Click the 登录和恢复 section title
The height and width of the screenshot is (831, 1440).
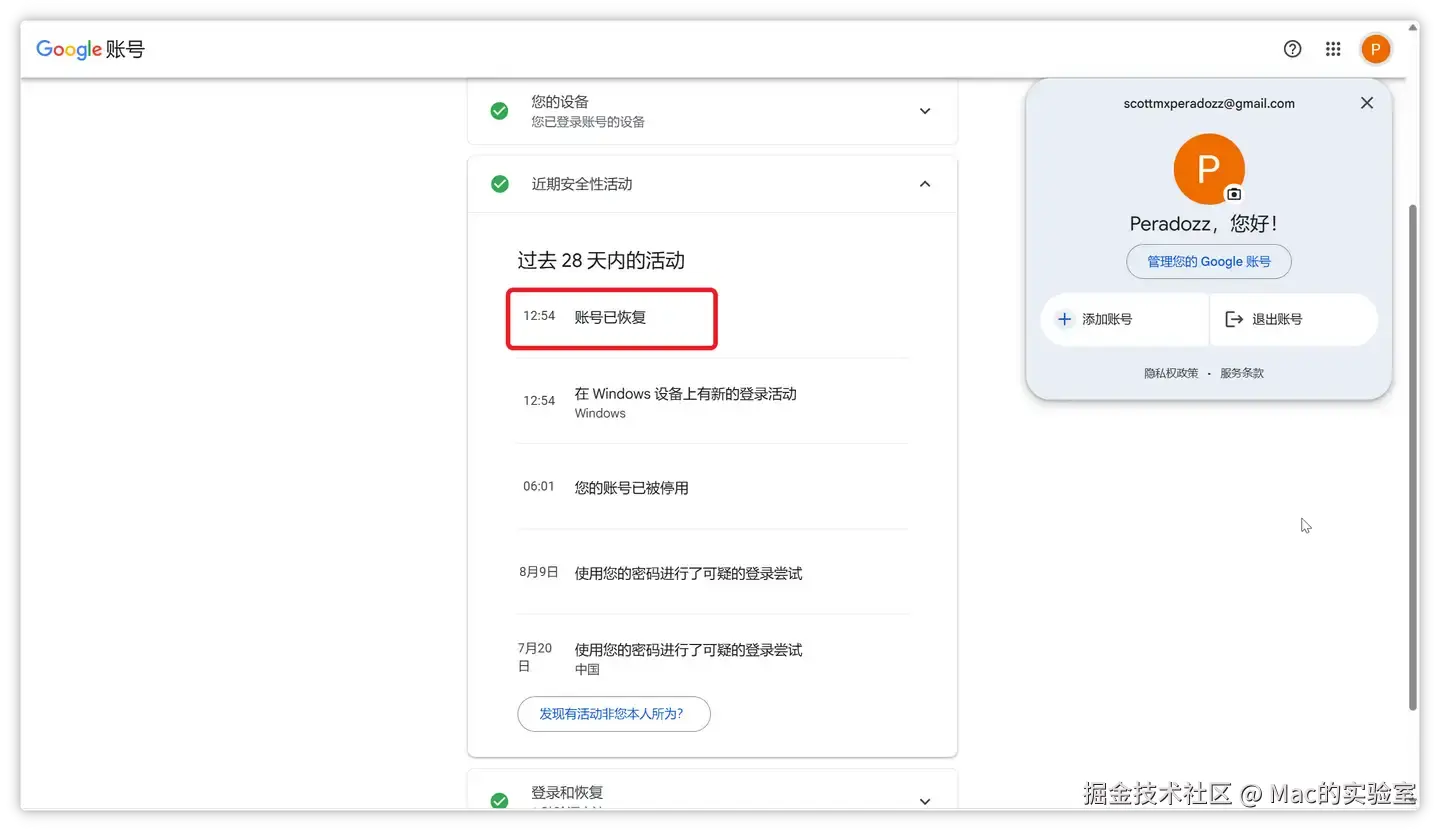(567, 792)
